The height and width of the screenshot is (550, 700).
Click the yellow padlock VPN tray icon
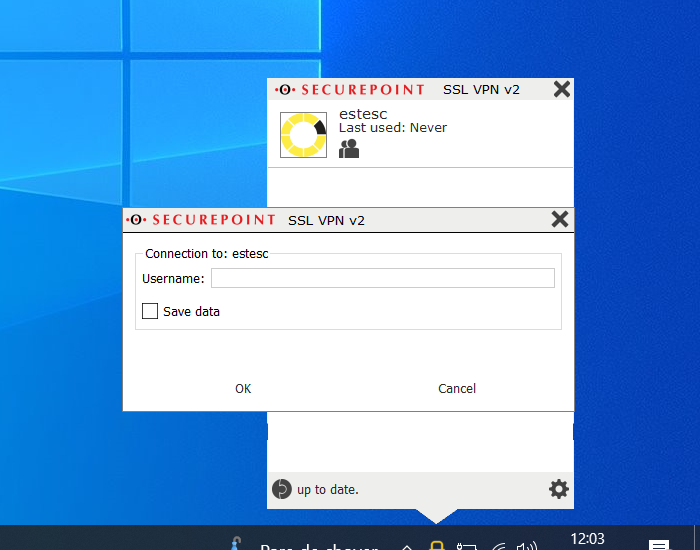[x=437, y=545]
